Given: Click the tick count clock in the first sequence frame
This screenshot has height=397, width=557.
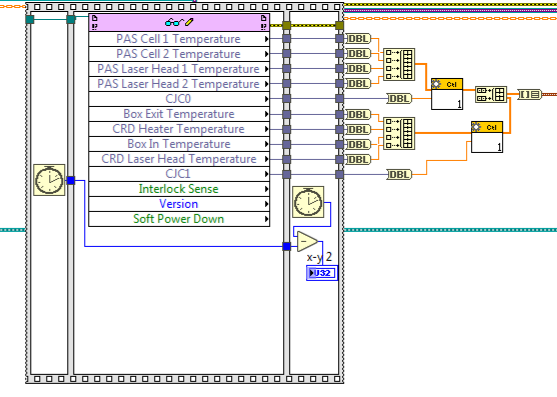Looking at the screenshot, I should [49, 180].
